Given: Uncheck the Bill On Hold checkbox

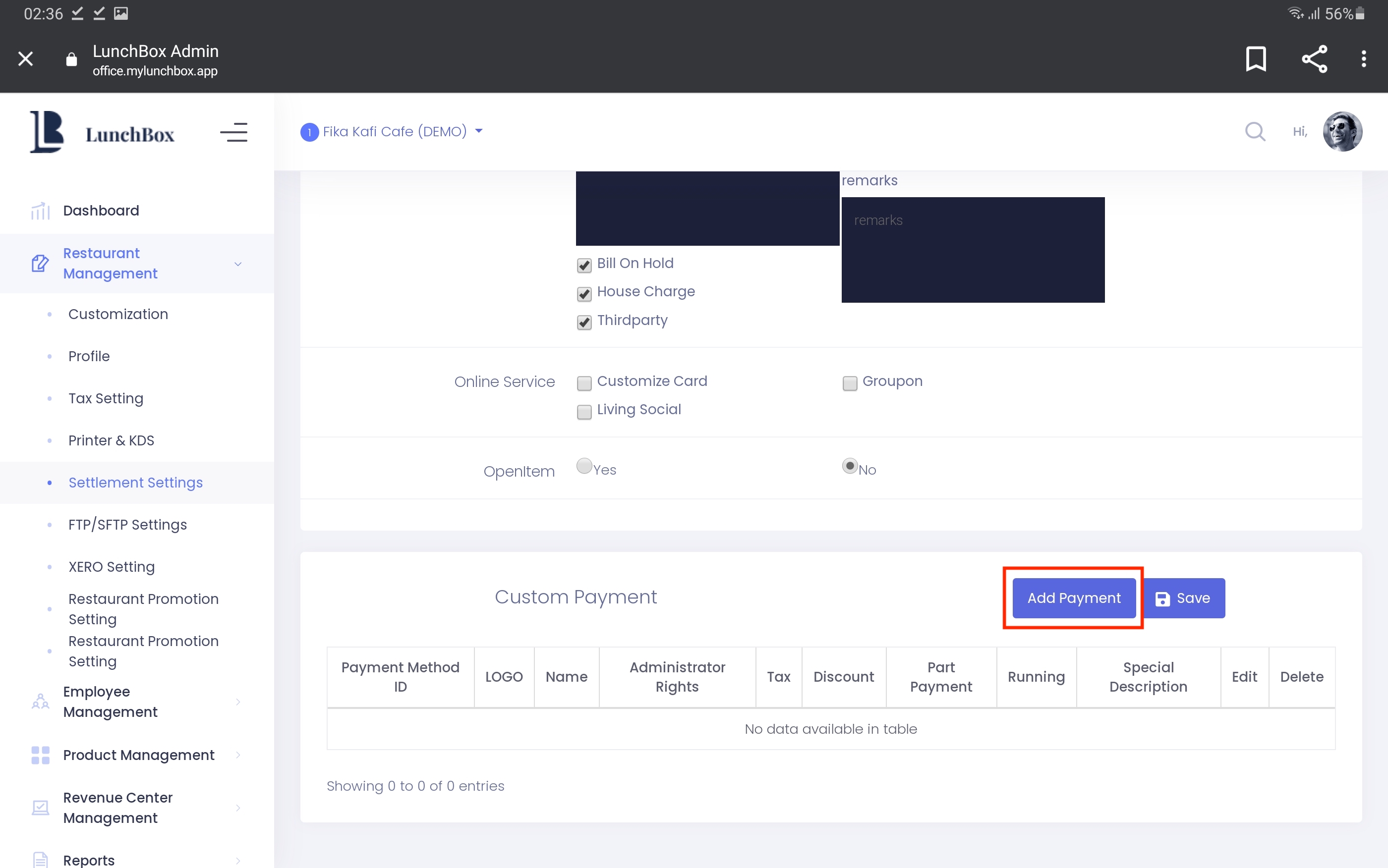Looking at the screenshot, I should 584,265.
